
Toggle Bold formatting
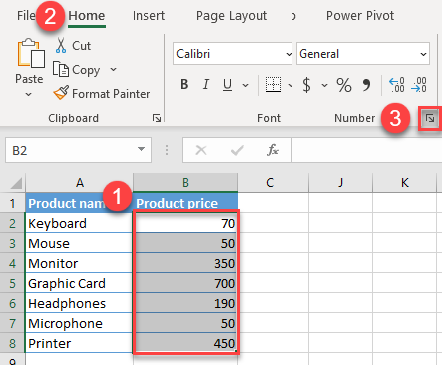[184, 85]
